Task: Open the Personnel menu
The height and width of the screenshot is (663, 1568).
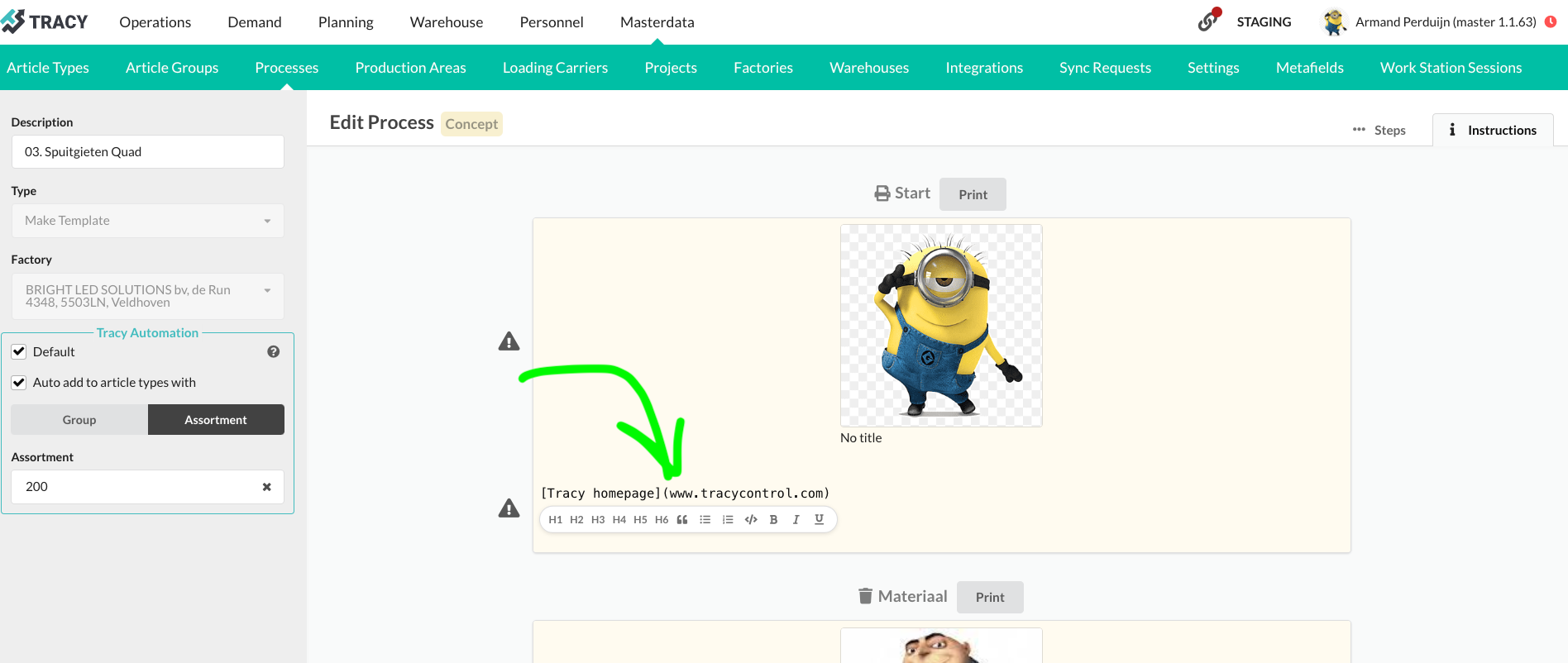Action: coord(552,22)
